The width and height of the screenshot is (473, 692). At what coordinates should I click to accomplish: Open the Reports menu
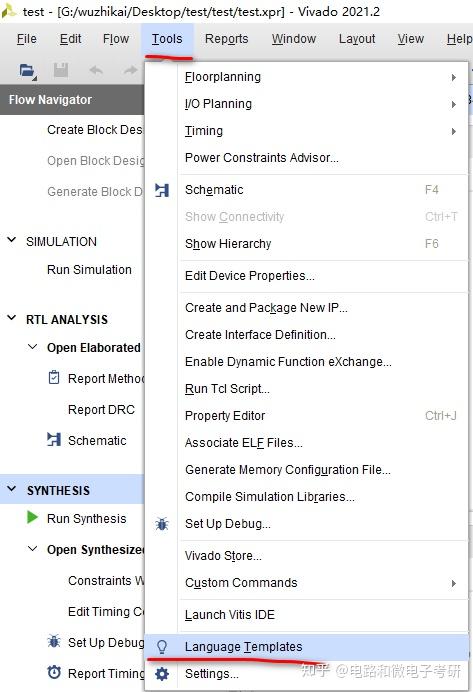226,39
